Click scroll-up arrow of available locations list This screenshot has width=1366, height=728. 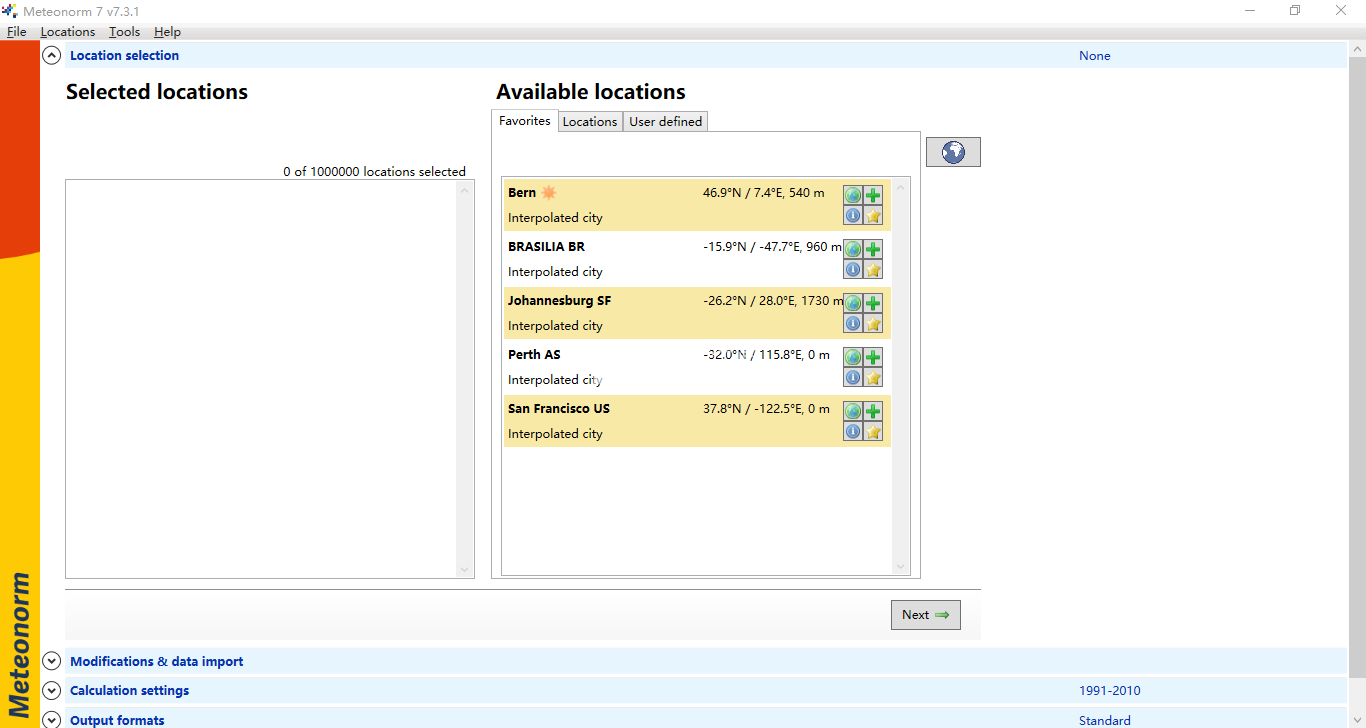[900, 187]
